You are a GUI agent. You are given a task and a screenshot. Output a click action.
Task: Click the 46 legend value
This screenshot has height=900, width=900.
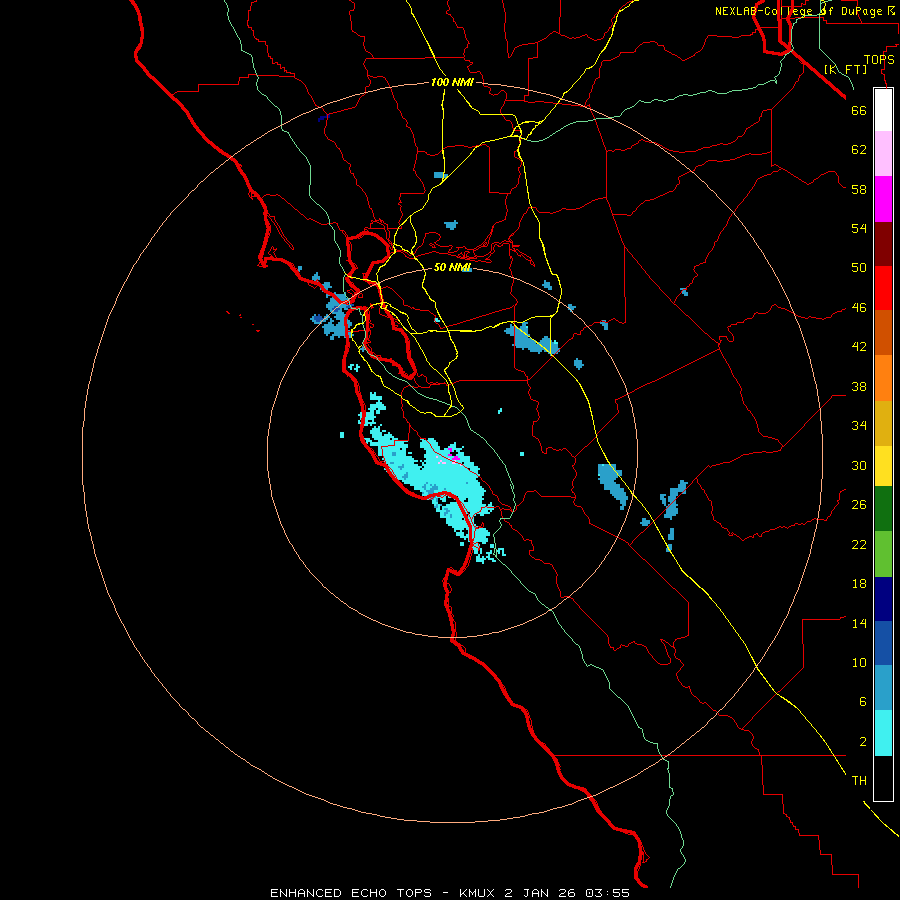click(859, 308)
